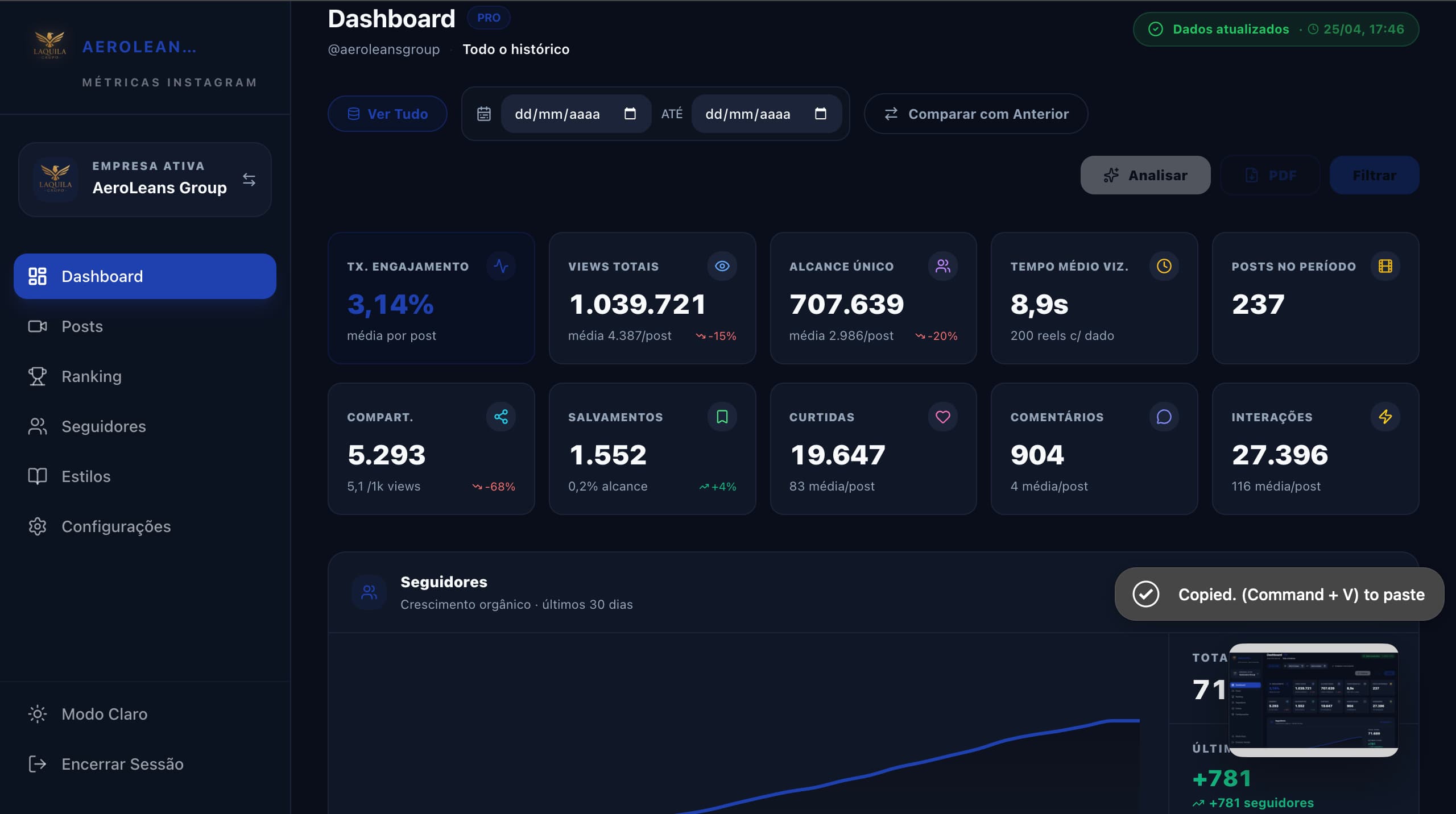
Task: Select the clock icon on Tempo Médio Viz.
Action: (x=1164, y=265)
